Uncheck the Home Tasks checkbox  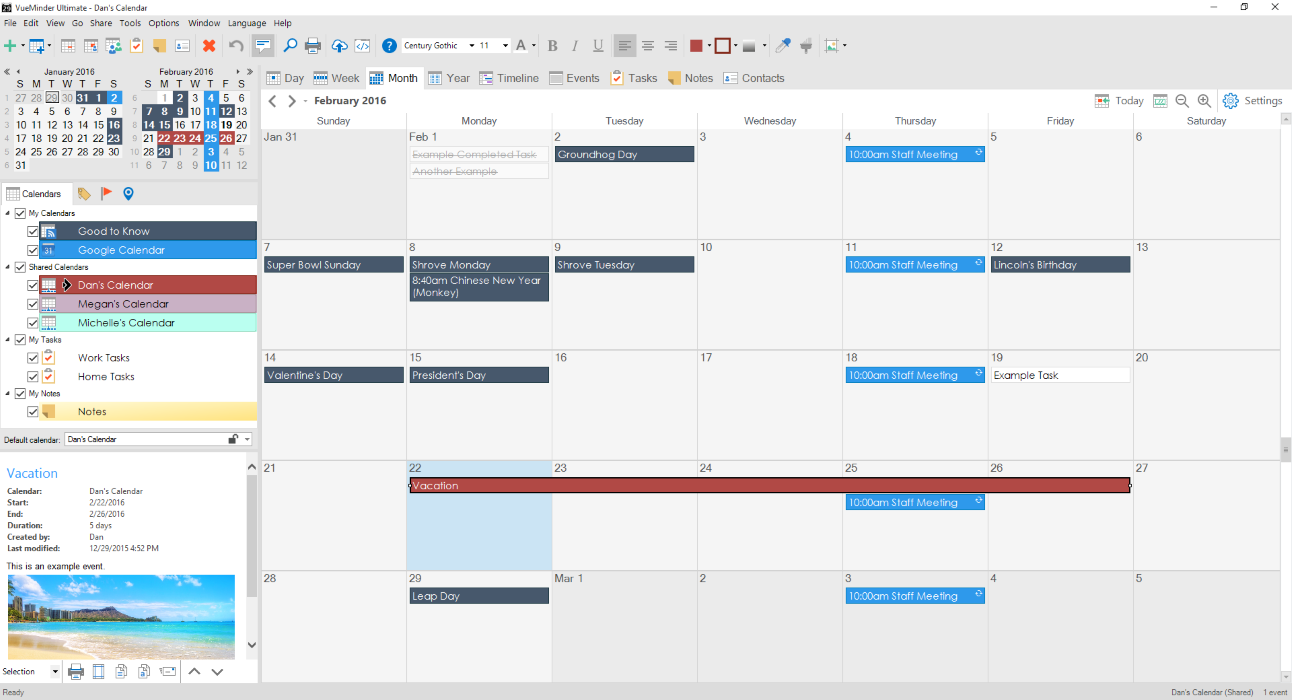pyautogui.click(x=33, y=377)
